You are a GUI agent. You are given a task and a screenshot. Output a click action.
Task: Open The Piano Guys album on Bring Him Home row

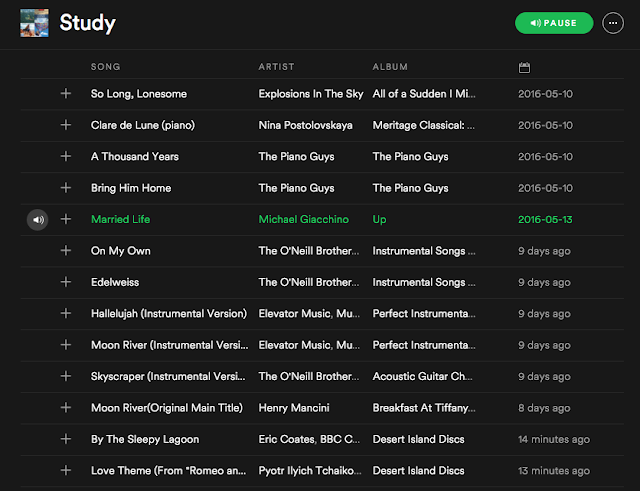point(410,188)
